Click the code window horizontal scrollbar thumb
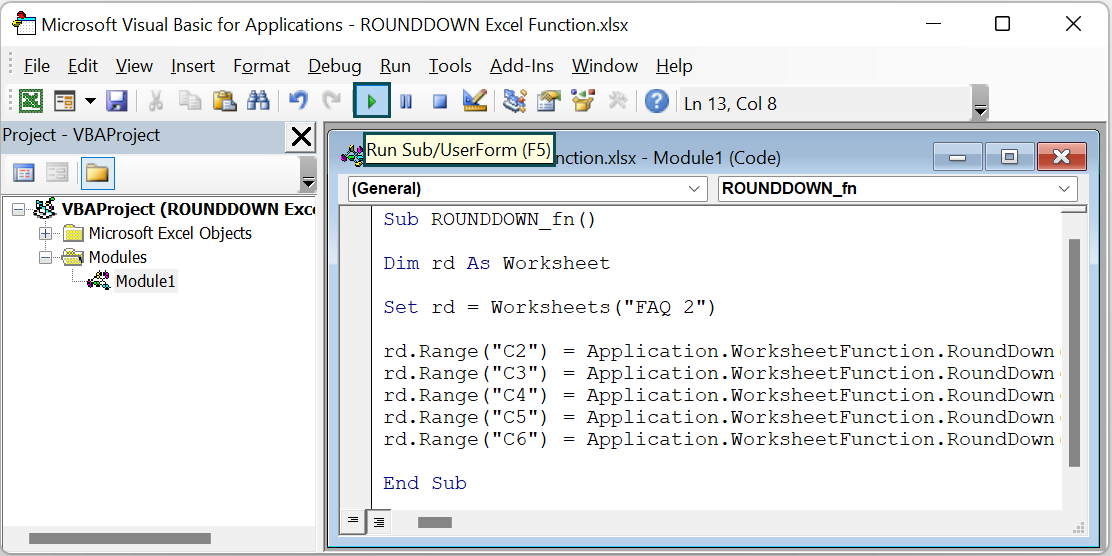Image resolution: width=1112 pixels, height=556 pixels. pos(435,523)
